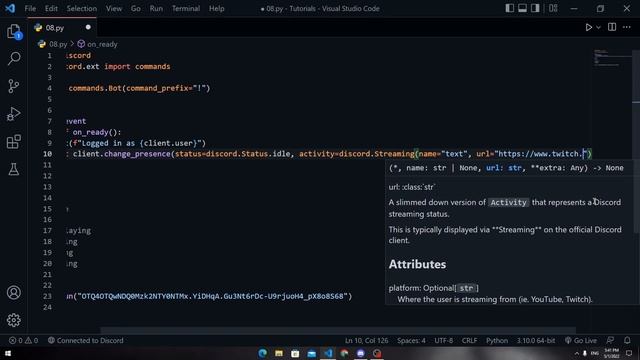Click Ln 10, Col 126 status entry

[366, 340]
